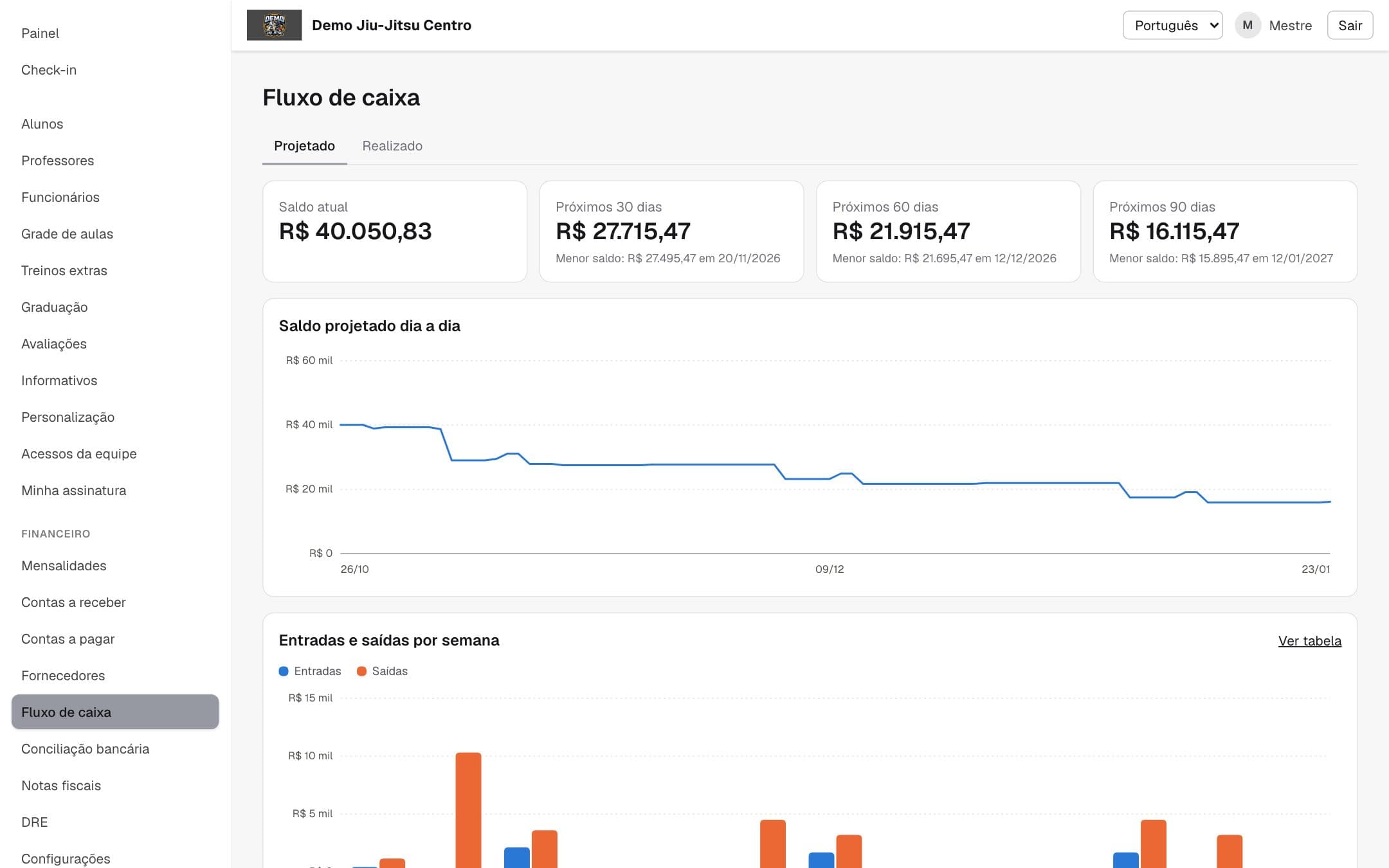
Task: Switch to the Realizado tab
Action: click(x=392, y=146)
